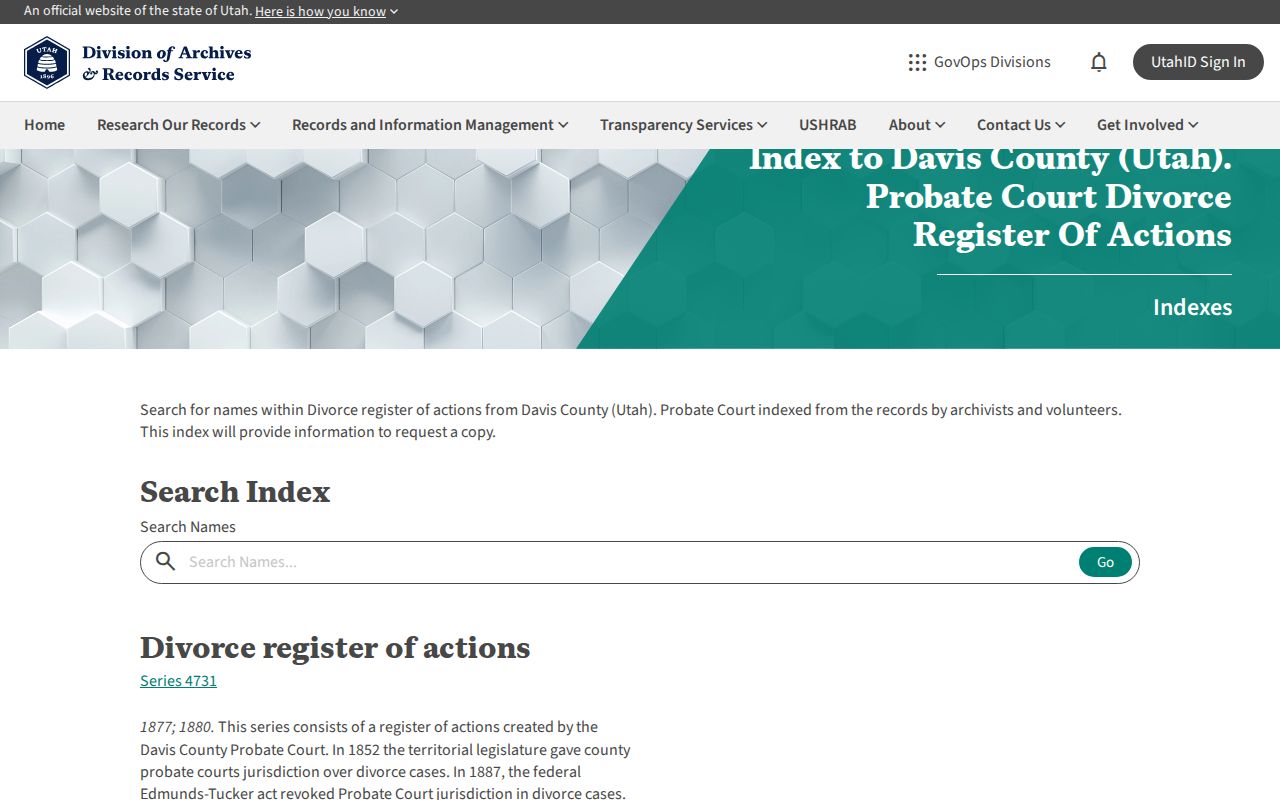Open the Get Involved dropdown
This screenshot has width=1280, height=800.
tap(1148, 125)
